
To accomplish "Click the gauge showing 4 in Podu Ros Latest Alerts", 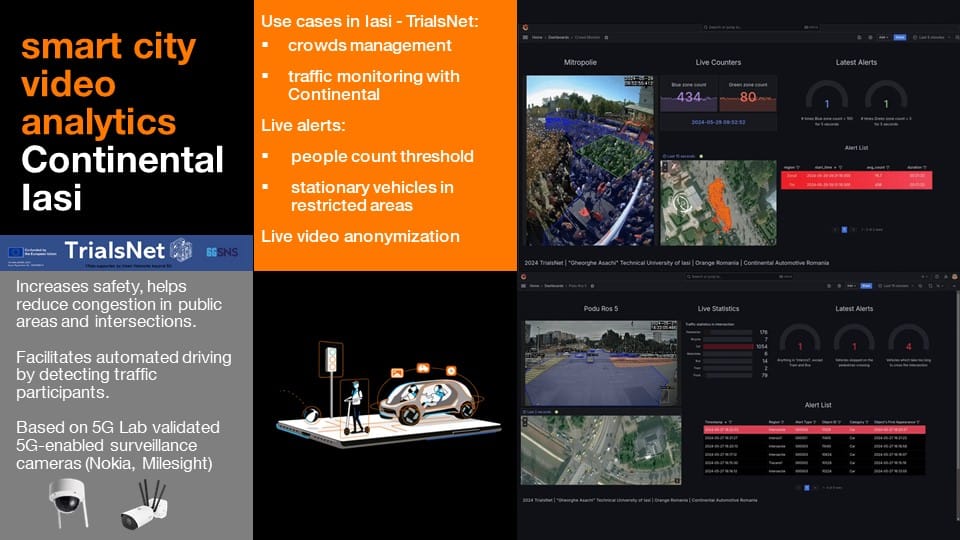I will coord(909,341).
